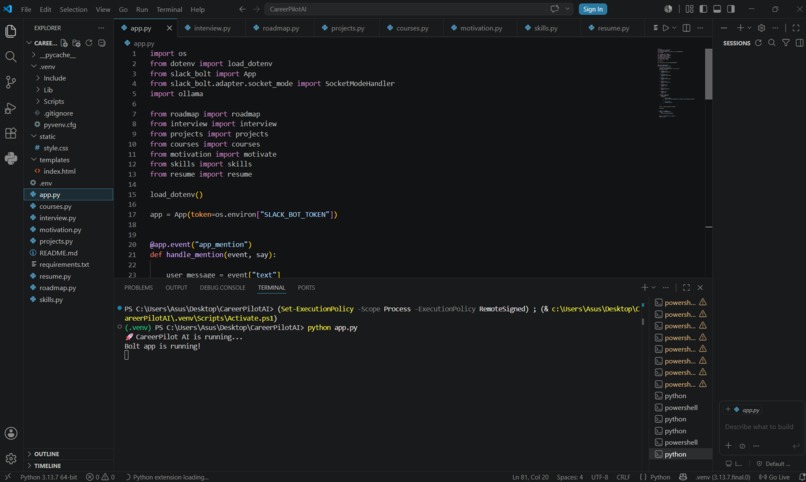This screenshot has width=806, height=482.
Task: Run the Python file with play button
Action: [x=666, y=28]
